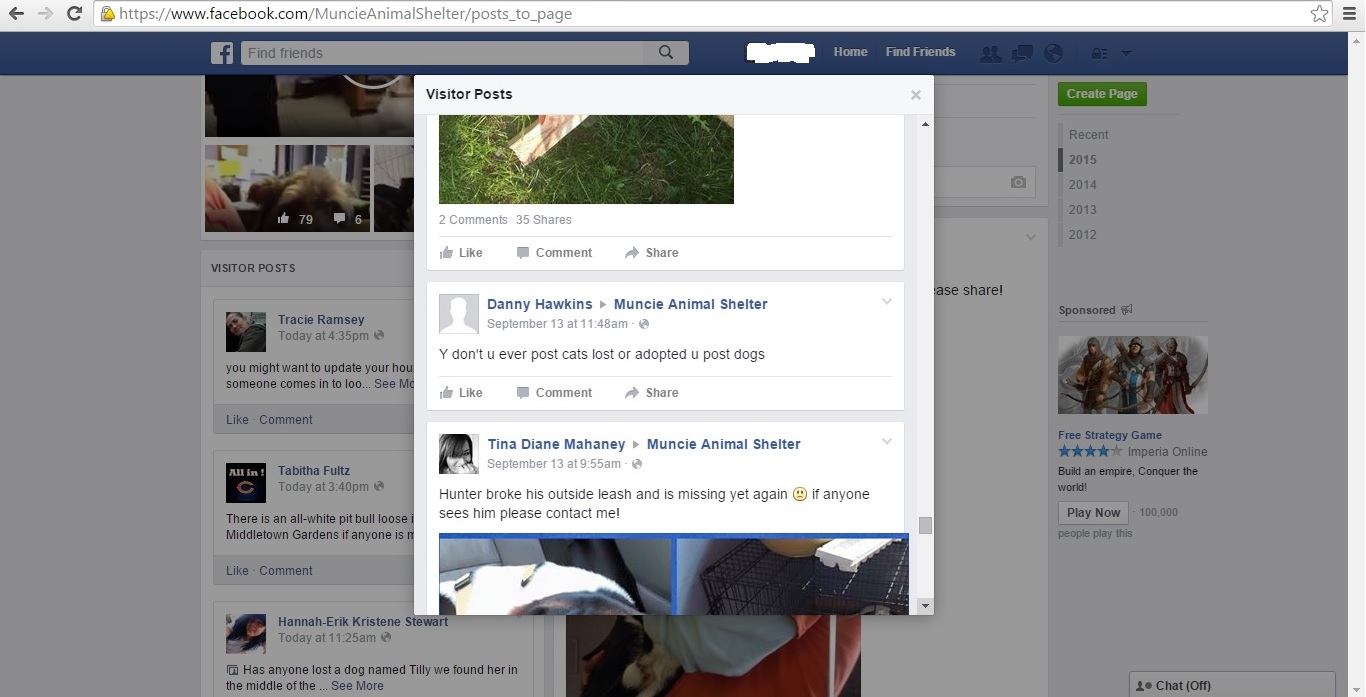Click the camera icon behind the dialog
The image size is (1366, 697).
point(1018,182)
